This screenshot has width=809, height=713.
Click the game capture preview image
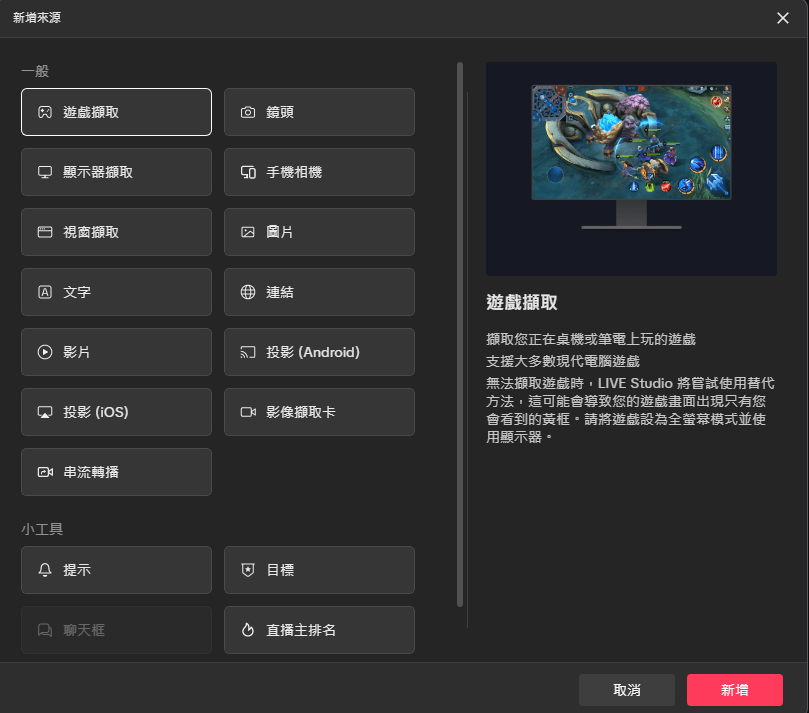(x=631, y=169)
